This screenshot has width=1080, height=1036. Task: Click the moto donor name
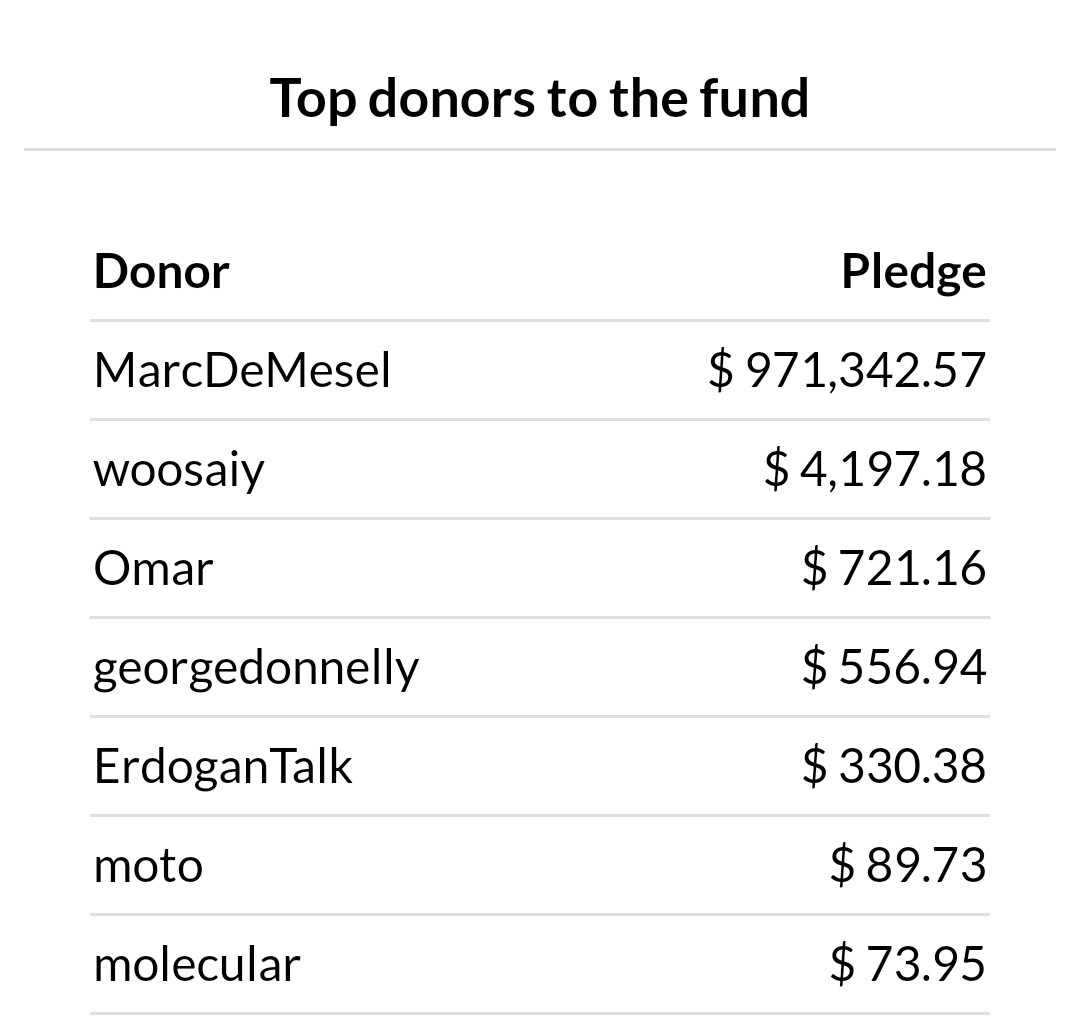tap(148, 867)
